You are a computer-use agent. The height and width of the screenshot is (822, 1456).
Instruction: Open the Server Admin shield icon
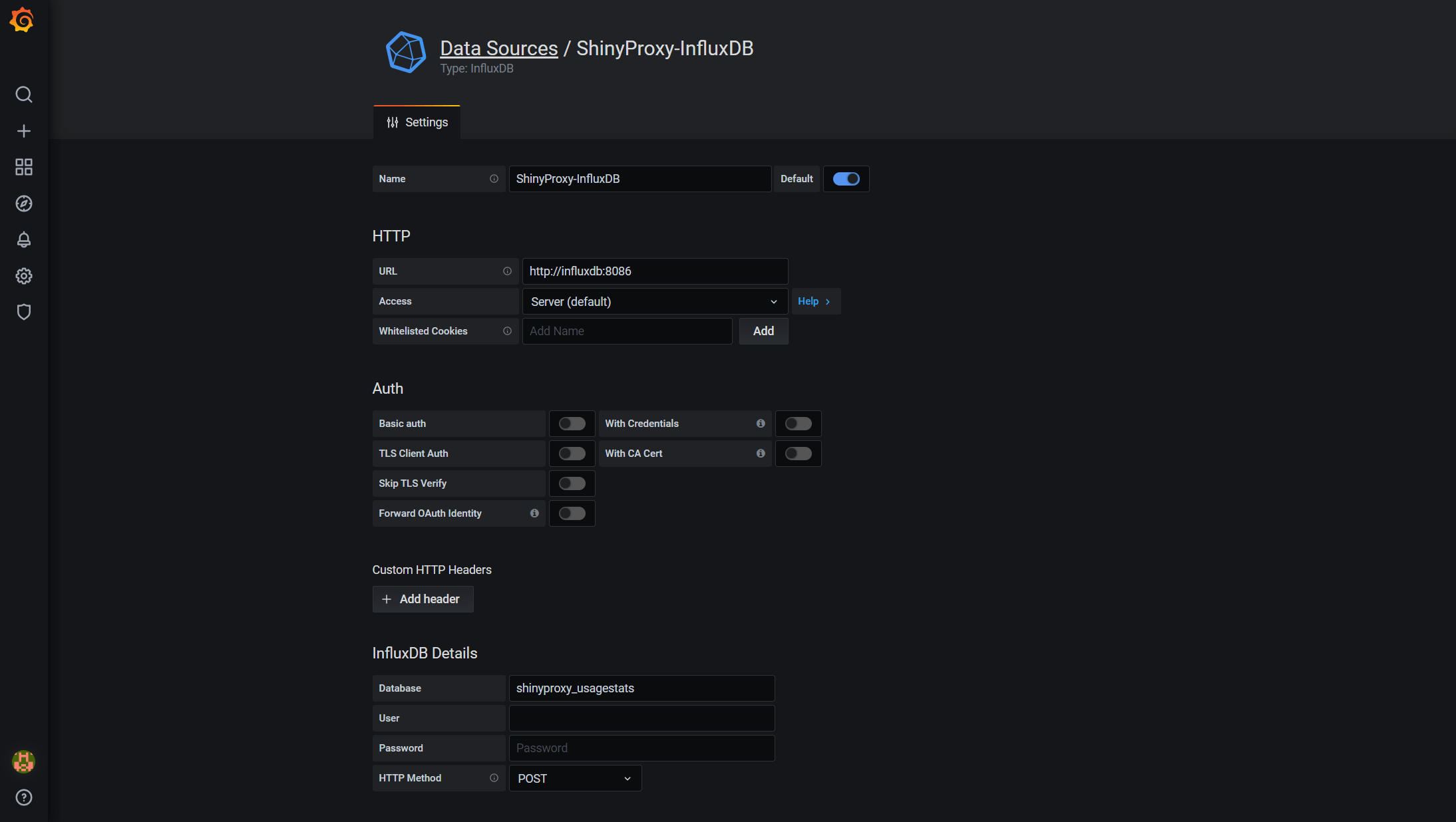click(24, 312)
